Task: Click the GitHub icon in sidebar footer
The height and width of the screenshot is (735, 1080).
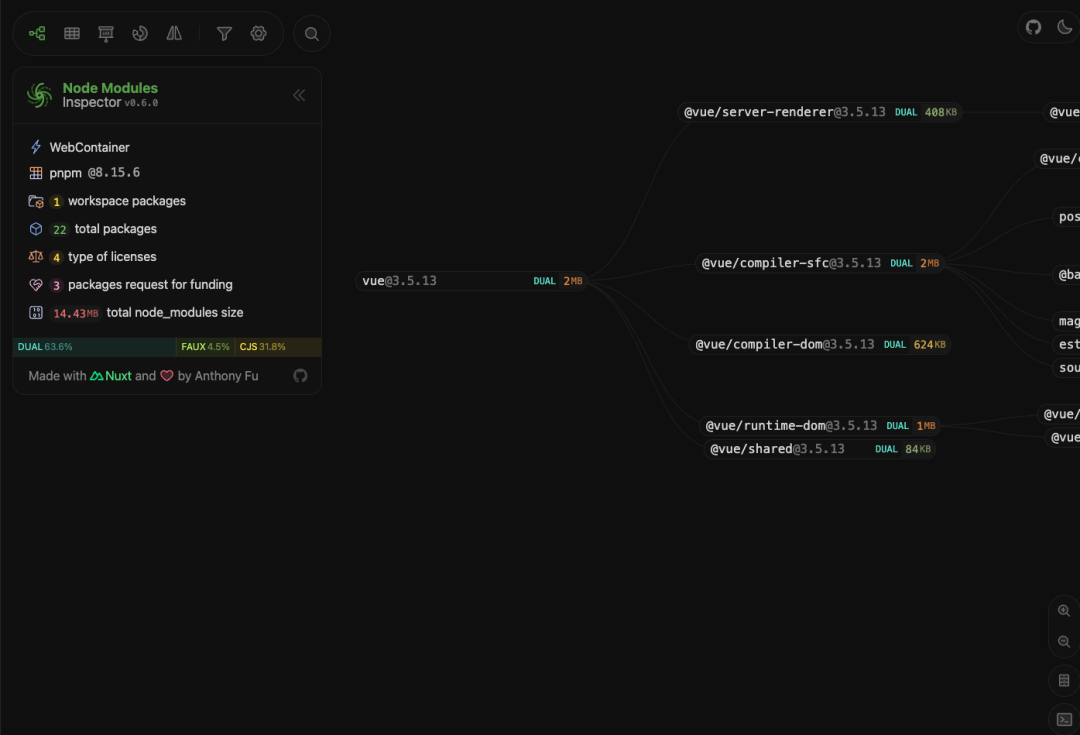Action: click(x=300, y=375)
